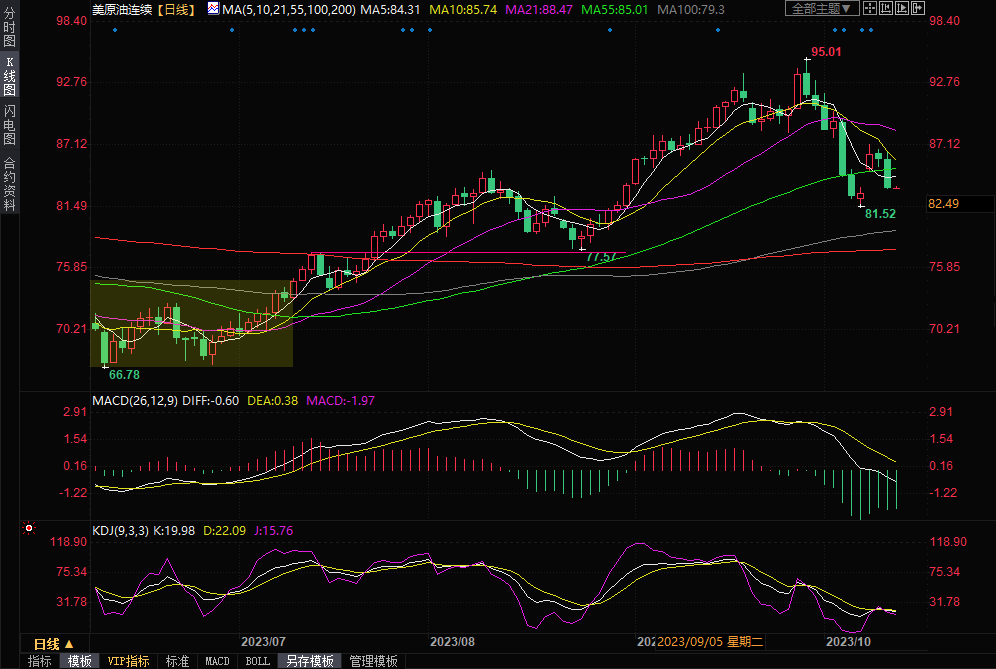Screen dimensions: 996x669
Task: Apply the MACD template
Action: click(217, 661)
